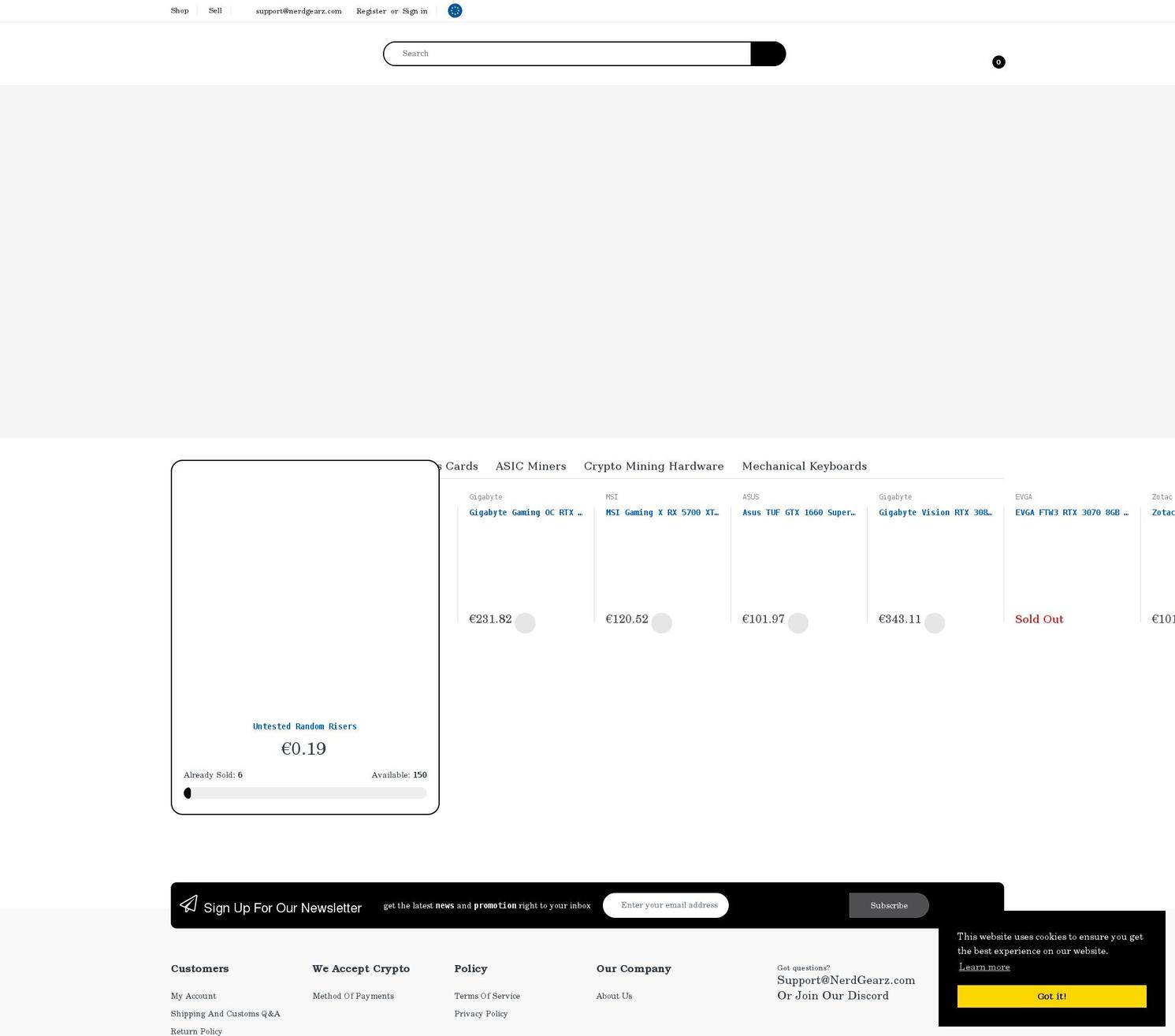
Task: Open Learn more cookie link
Action: tap(984, 967)
